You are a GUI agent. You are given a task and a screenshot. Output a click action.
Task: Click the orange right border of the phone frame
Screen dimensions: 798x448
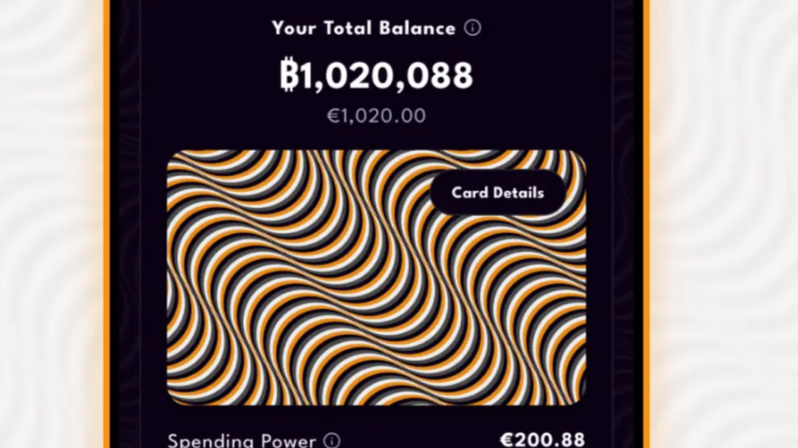(646, 224)
